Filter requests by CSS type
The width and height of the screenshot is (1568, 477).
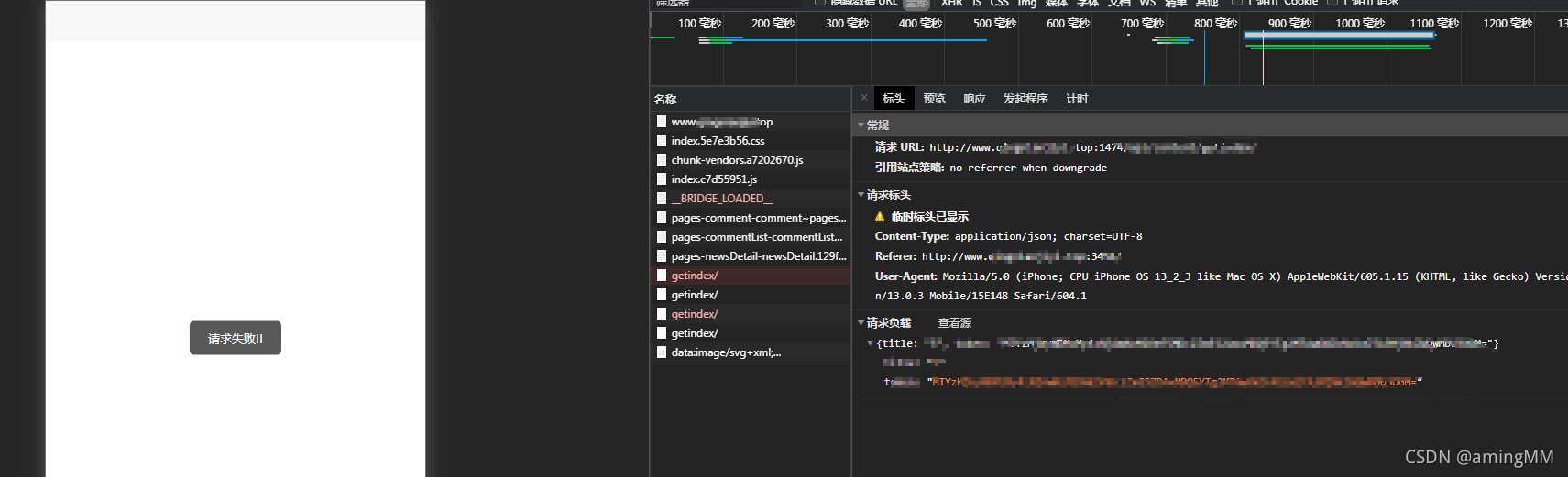[999, 4]
